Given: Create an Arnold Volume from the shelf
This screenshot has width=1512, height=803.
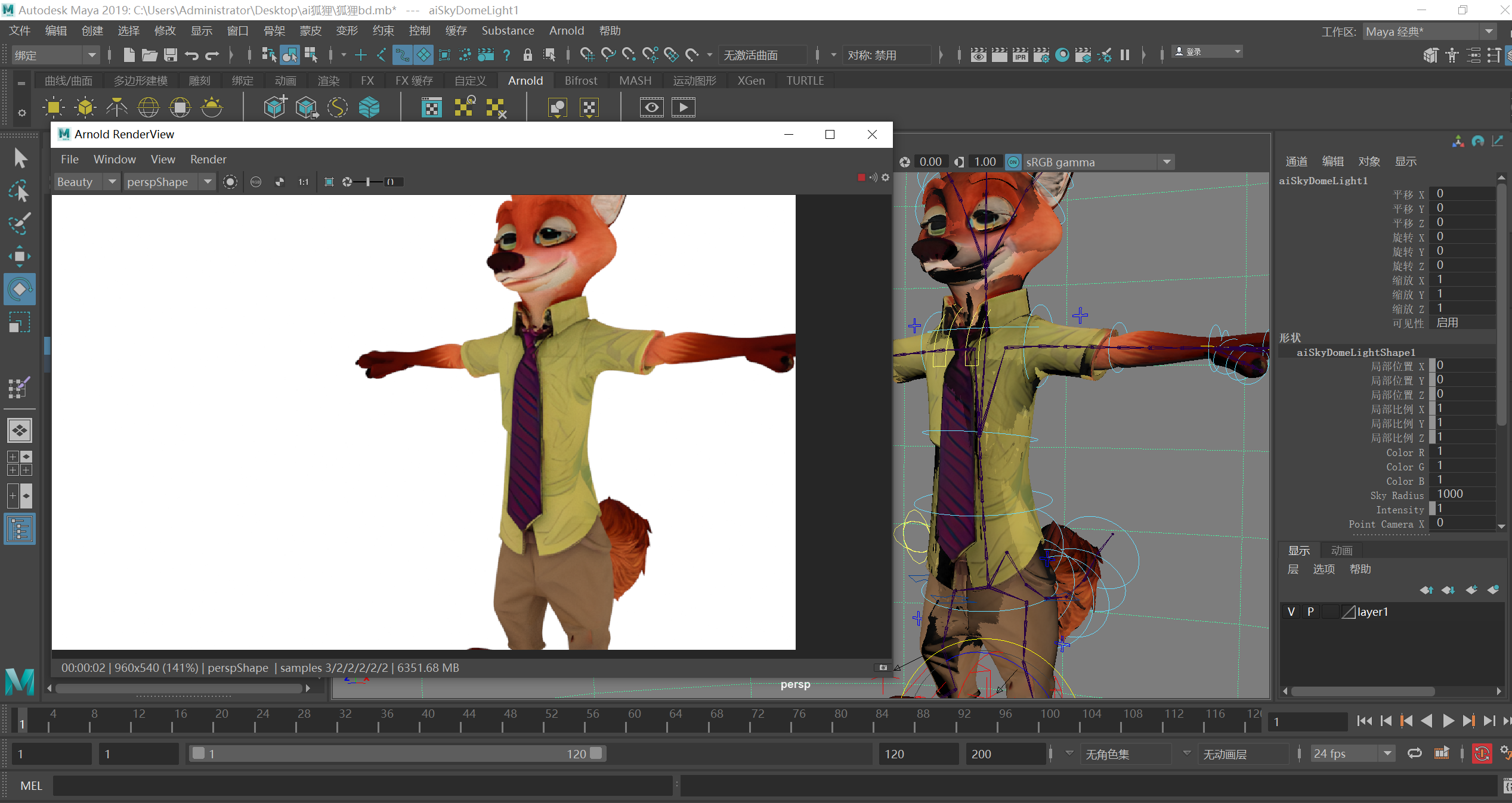Looking at the screenshot, I should 369,107.
